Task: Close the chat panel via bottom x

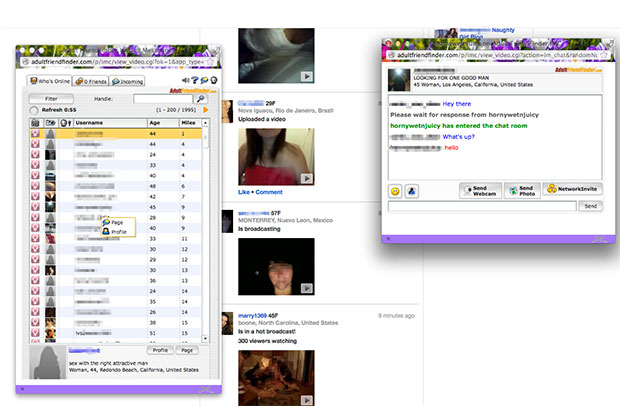Action: [388, 239]
